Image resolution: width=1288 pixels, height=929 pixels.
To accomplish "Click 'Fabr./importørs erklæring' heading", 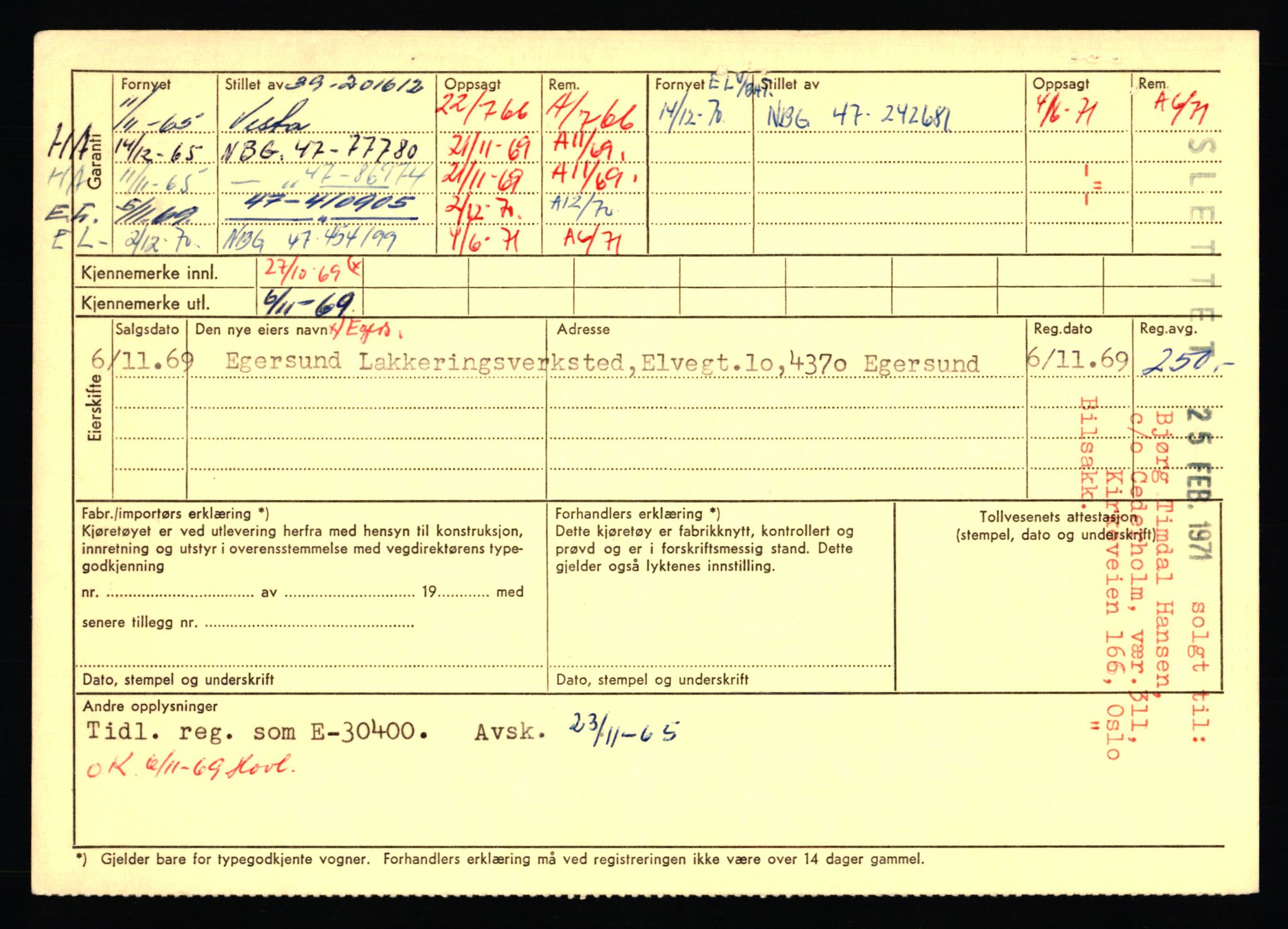I will 175,514.
